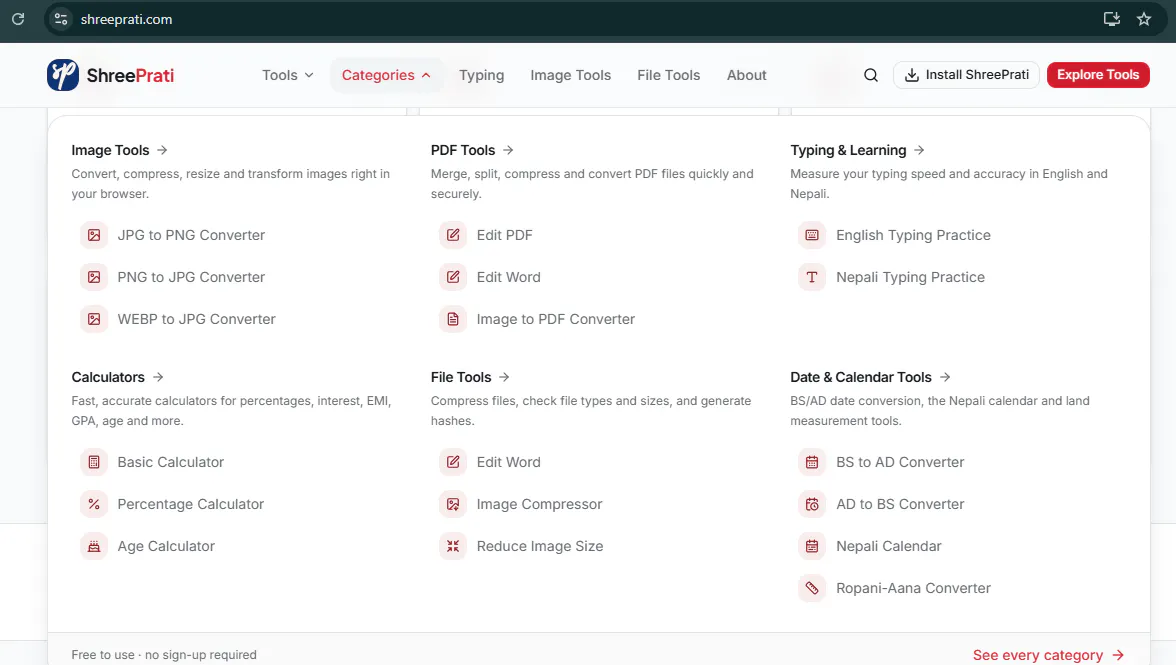This screenshot has height=665, width=1176.
Task: Open the Date & Calendar Tools heading
Action: tap(870, 378)
